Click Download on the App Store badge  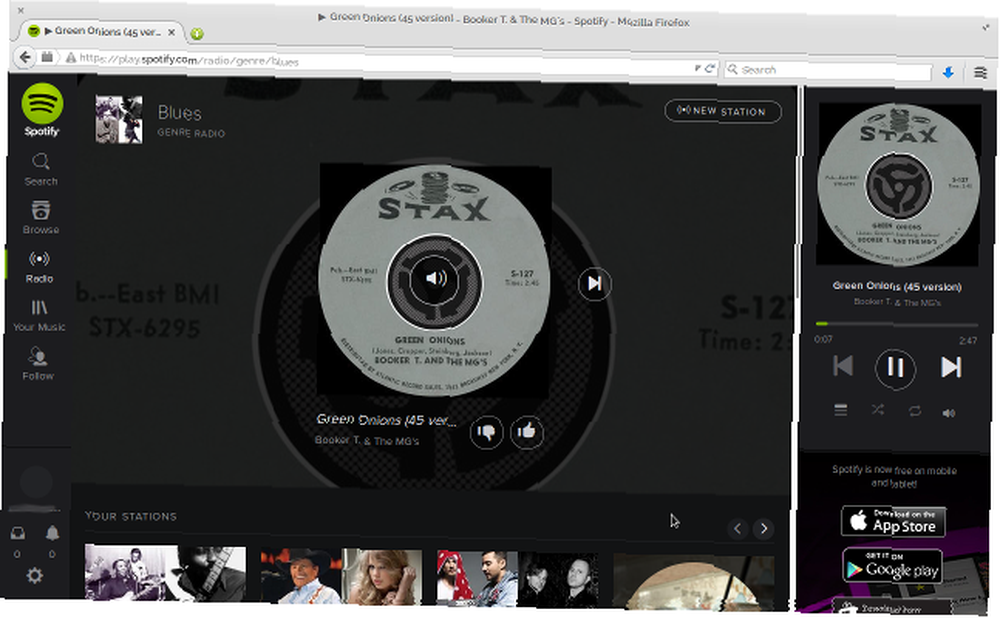tap(893, 521)
